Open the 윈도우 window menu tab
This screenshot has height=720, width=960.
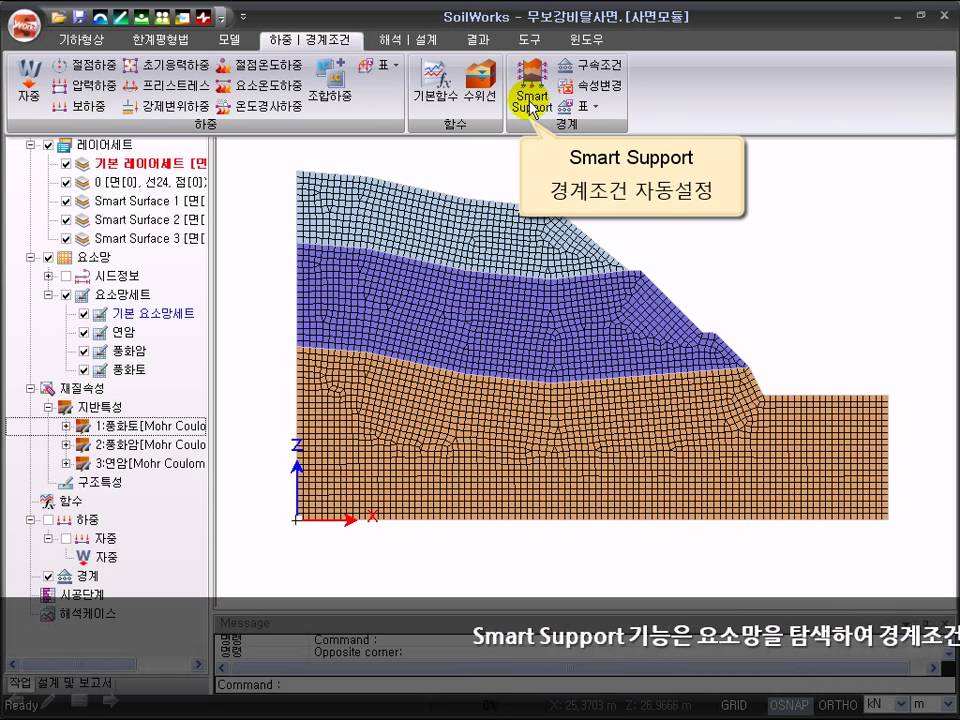pos(587,40)
